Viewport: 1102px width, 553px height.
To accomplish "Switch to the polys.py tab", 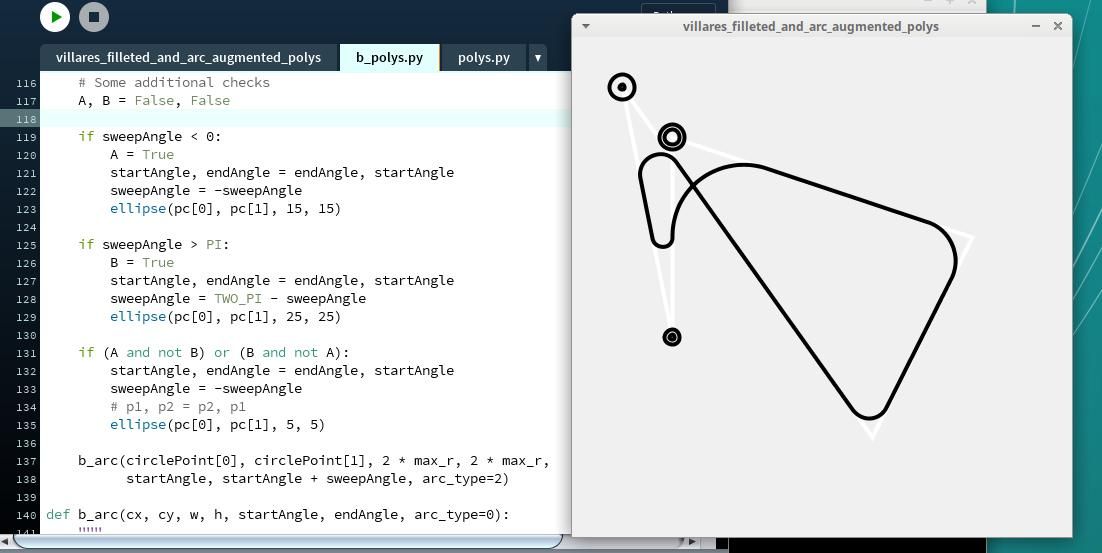I will pos(483,58).
